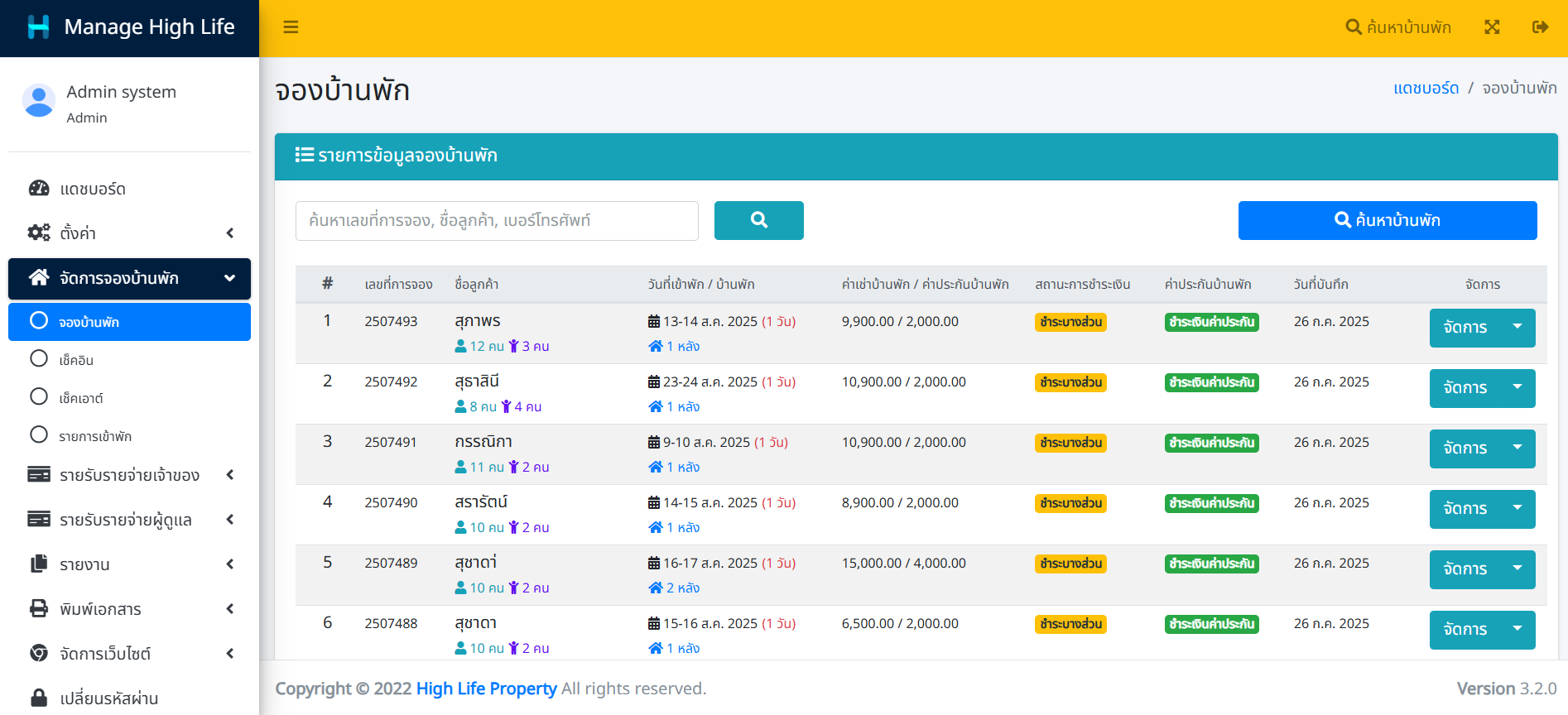Click the blue ค้นหาบ้านพัก button
This screenshot has width=1568, height=715.
click(1387, 220)
